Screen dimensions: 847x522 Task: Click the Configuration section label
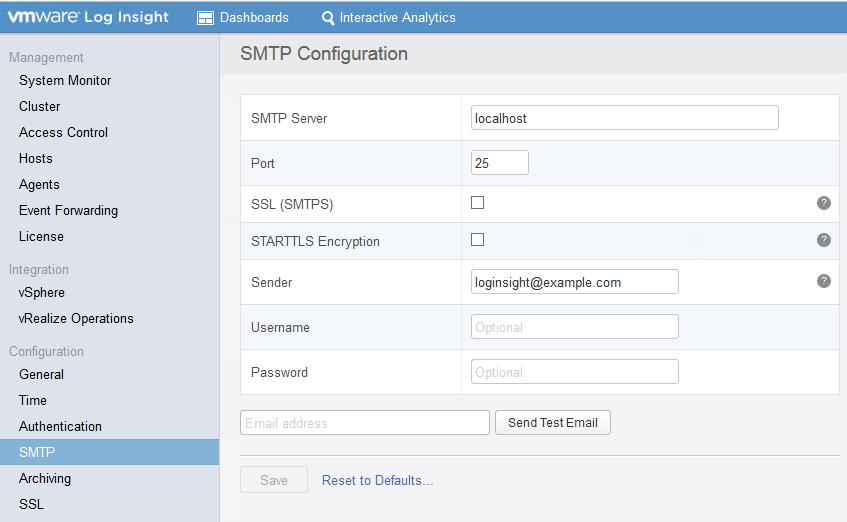[46, 351]
